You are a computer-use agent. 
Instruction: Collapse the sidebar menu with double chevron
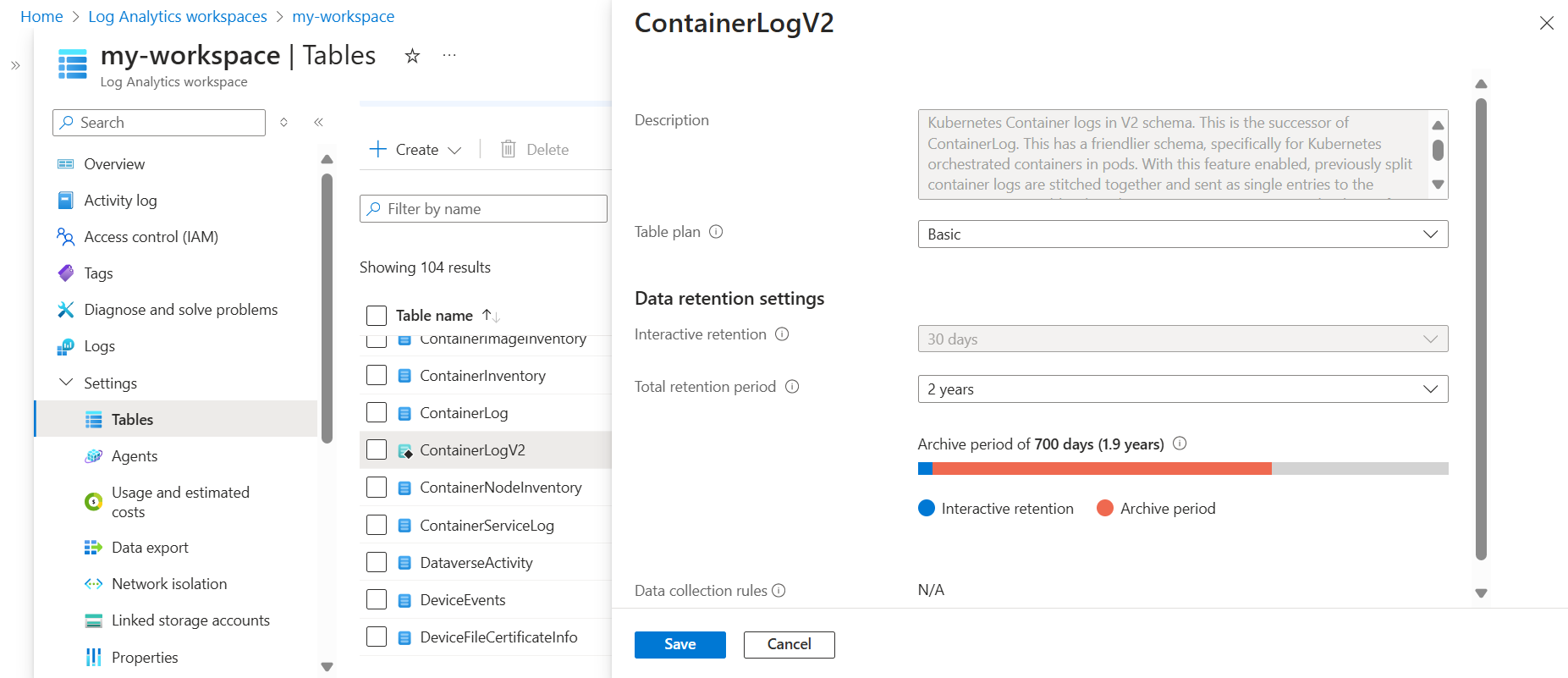(x=319, y=123)
